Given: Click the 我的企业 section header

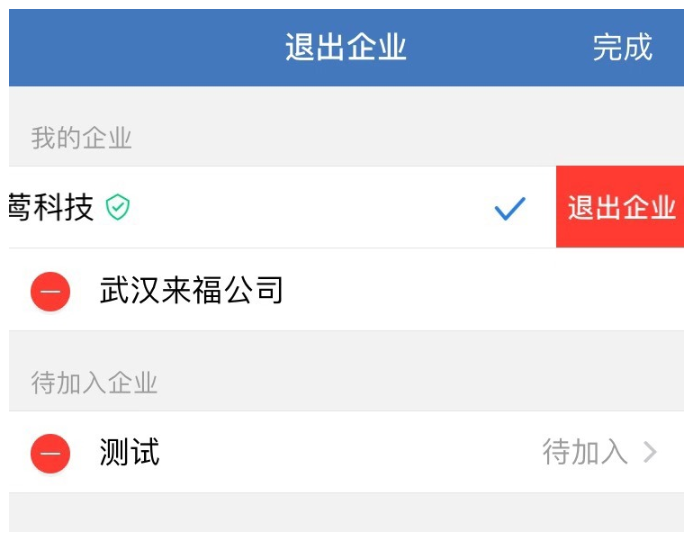Looking at the screenshot, I should (81, 138).
